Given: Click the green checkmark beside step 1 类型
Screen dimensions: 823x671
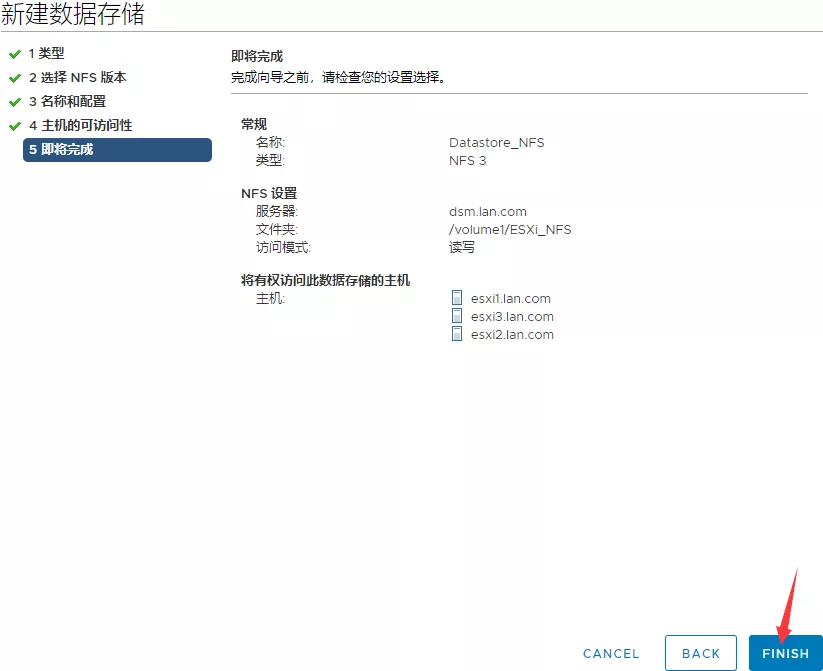Looking at the screenshot, I should point(14,54).
